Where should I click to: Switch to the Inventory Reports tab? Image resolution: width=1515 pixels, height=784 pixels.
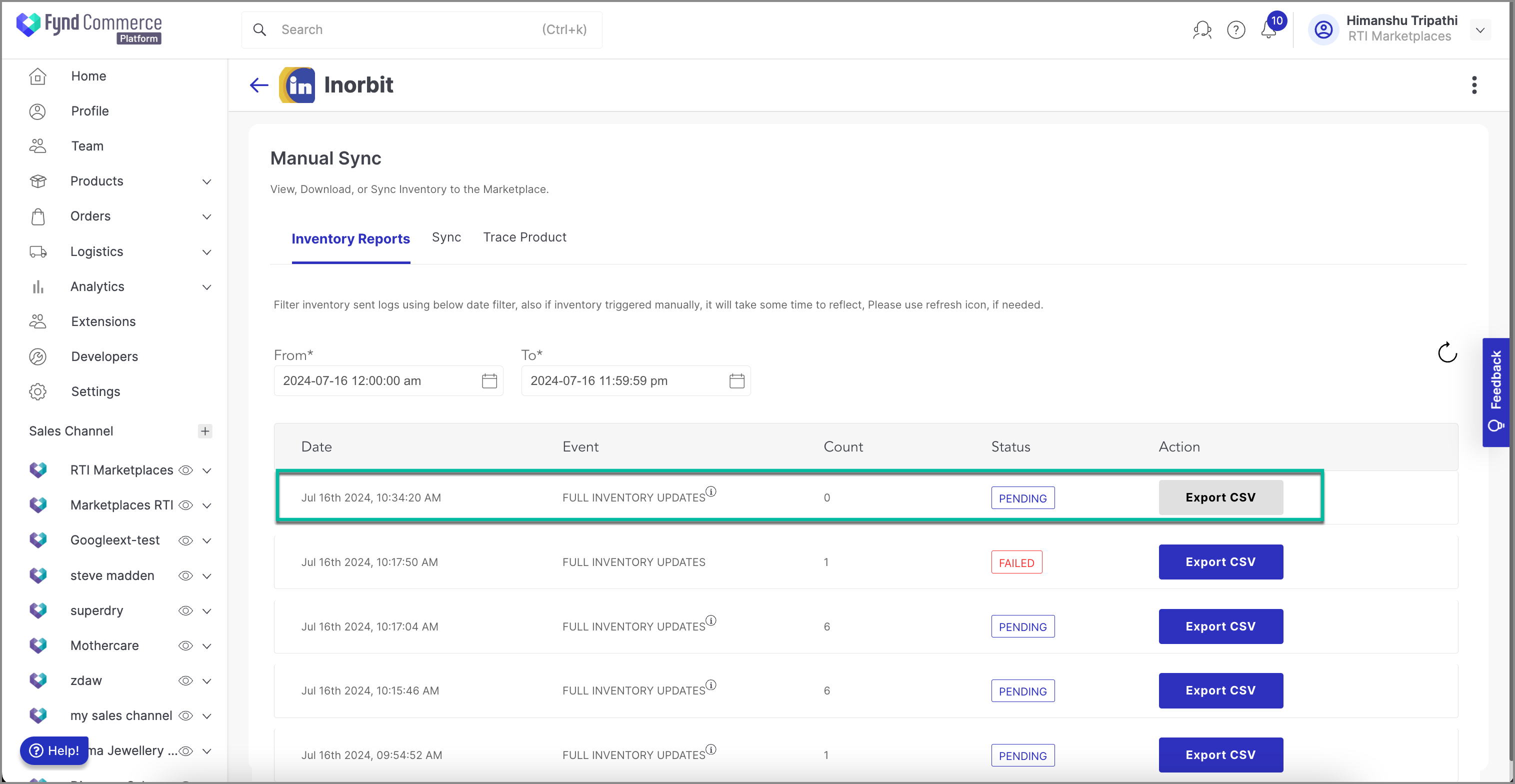pos(350,238)
